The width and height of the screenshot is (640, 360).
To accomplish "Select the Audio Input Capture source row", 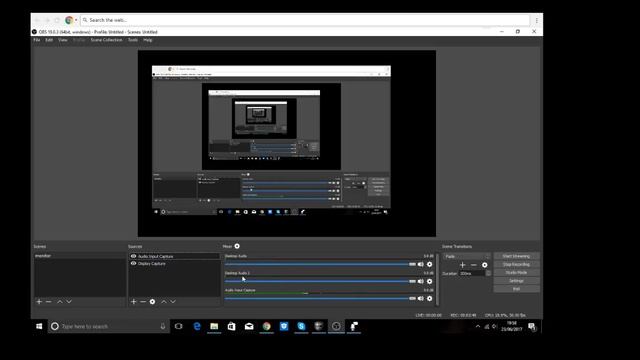I will click(175, 256).
